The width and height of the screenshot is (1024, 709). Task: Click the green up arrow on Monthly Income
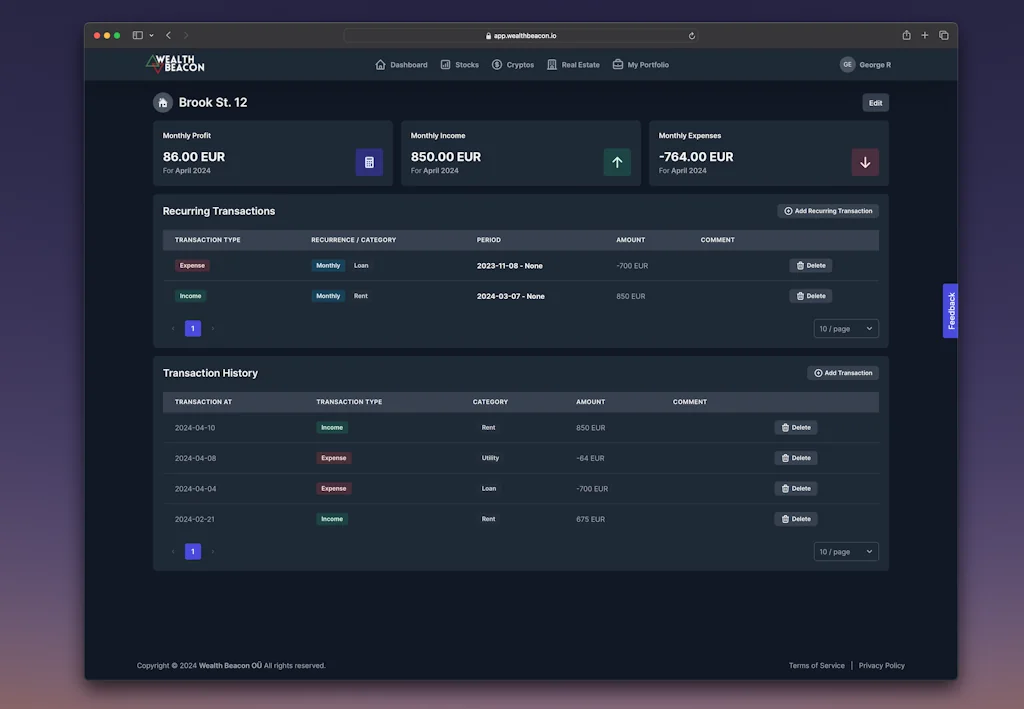pyautogui.click(x=617, y=161)
